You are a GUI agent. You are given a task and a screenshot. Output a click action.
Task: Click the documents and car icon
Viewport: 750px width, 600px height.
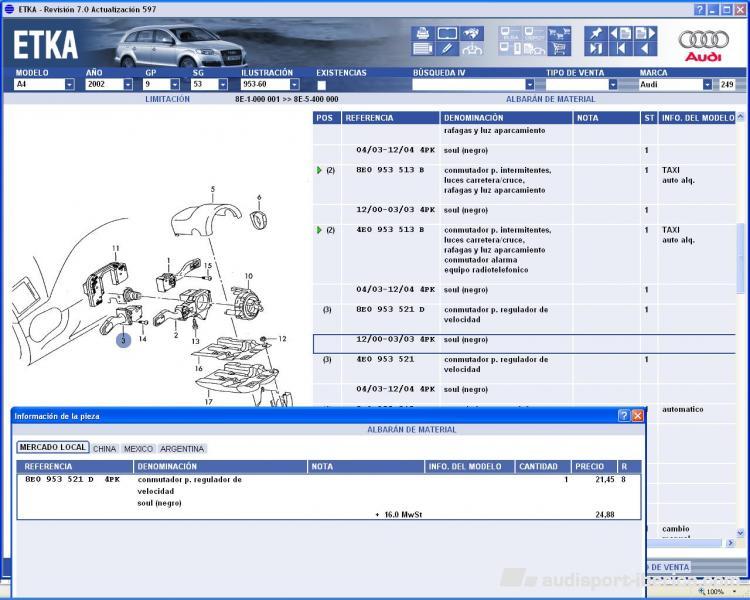(x=534, y=48)
